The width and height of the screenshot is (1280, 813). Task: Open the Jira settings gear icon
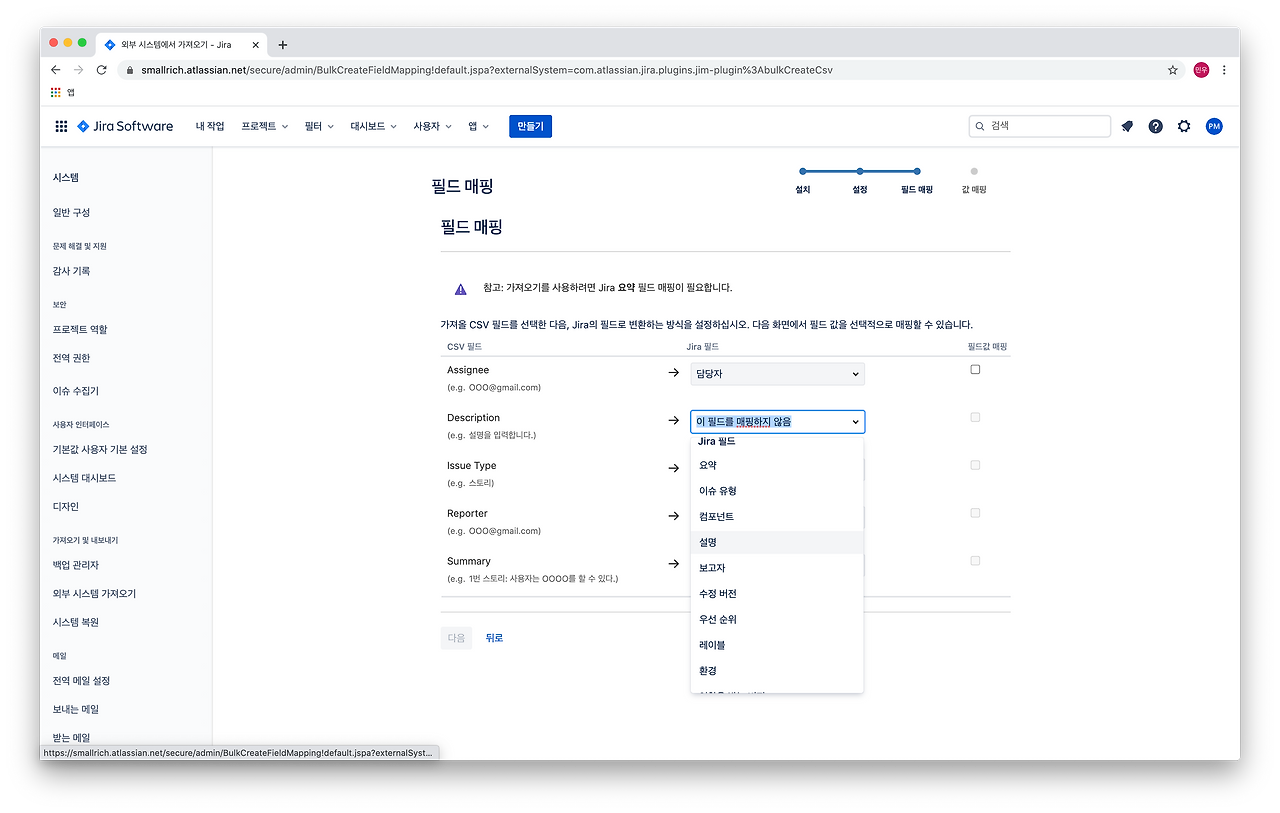tap(1184, 126)
